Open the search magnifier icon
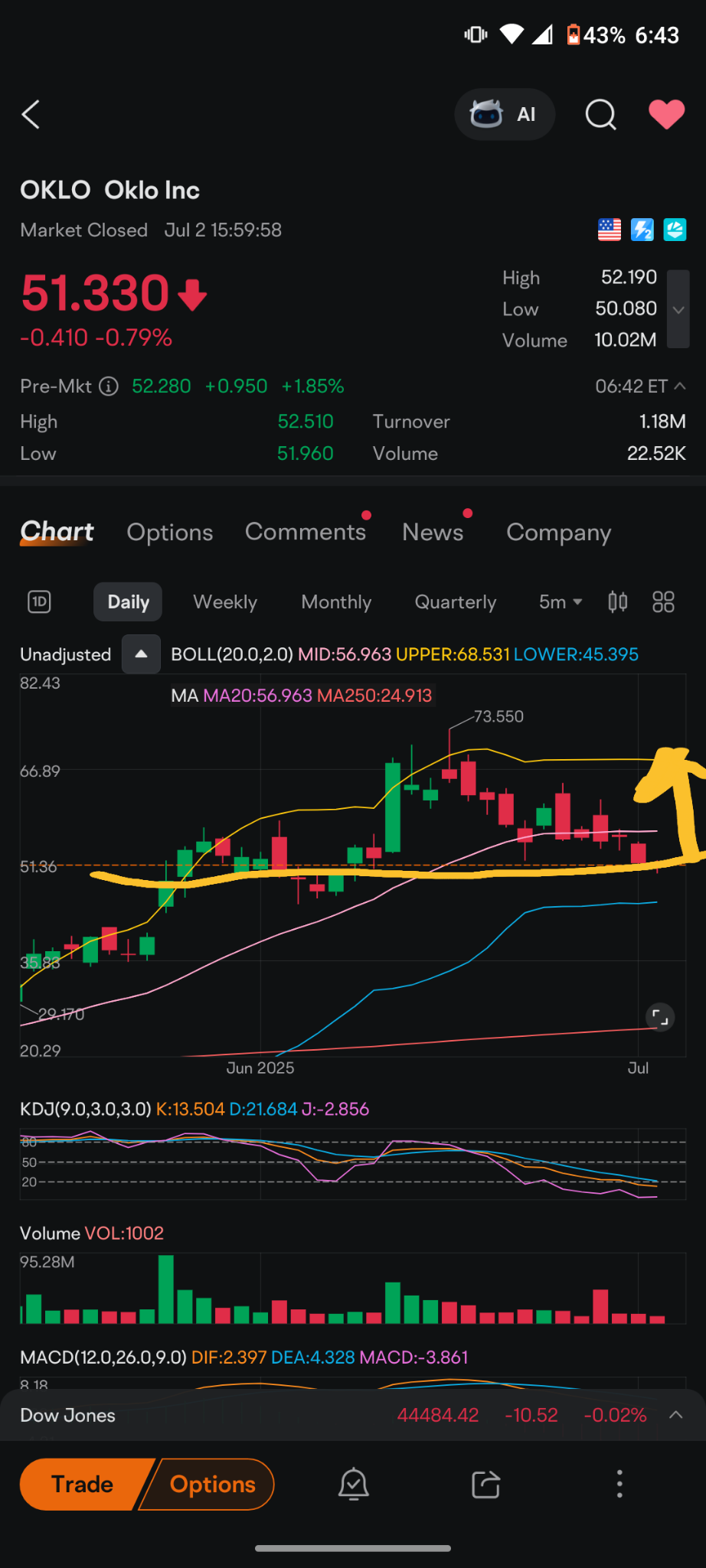This screenshot has height=1568, width=706. [x=600, y=115]
